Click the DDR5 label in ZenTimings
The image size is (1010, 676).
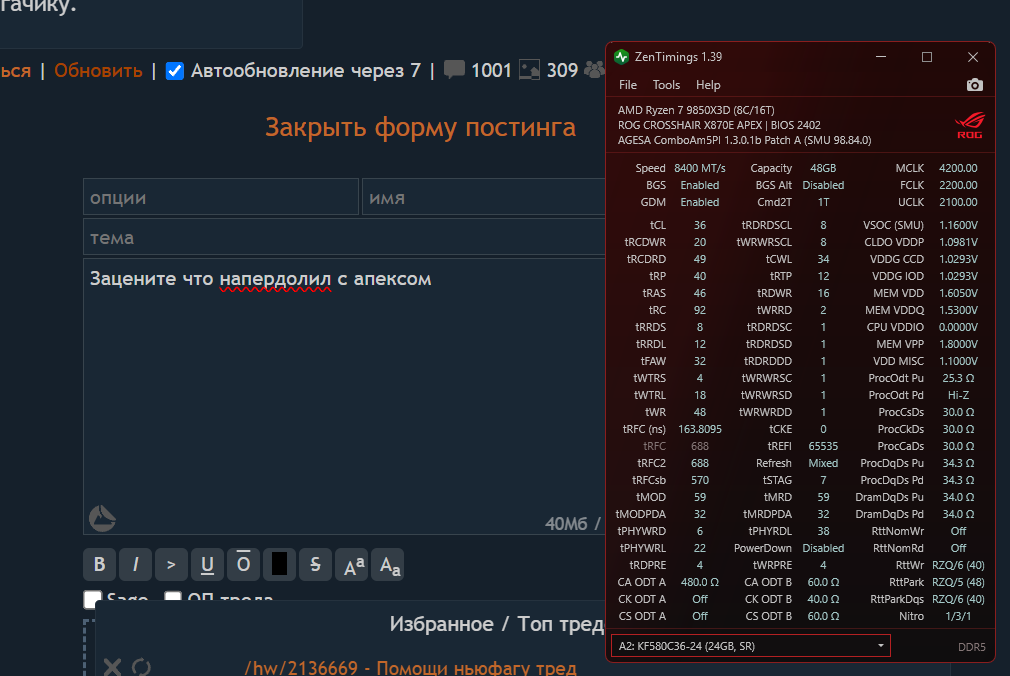[x=971, y=647]
